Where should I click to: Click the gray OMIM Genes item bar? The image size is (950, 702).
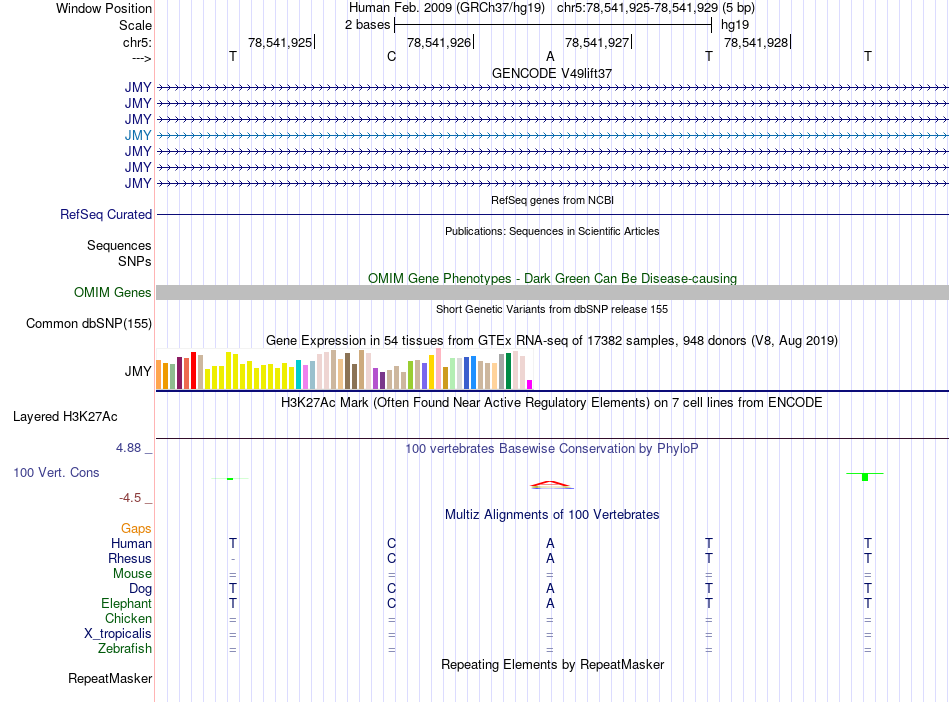click(552, 293)
